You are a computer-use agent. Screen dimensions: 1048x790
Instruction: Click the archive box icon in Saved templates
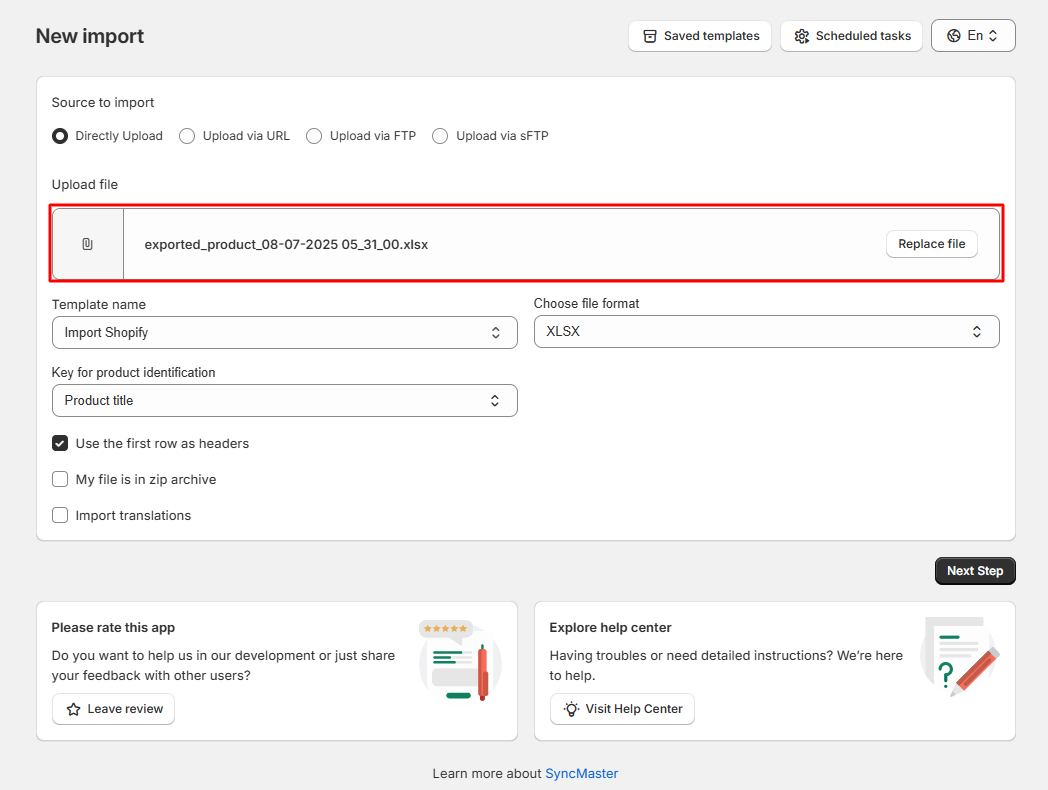click(650, 36)
